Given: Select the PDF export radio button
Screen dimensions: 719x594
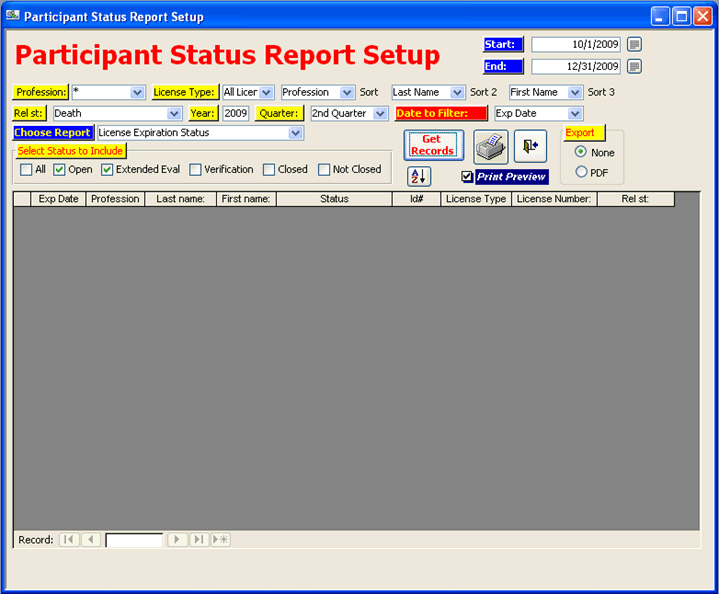Looking at the screenshot, I should click(581, 172).
